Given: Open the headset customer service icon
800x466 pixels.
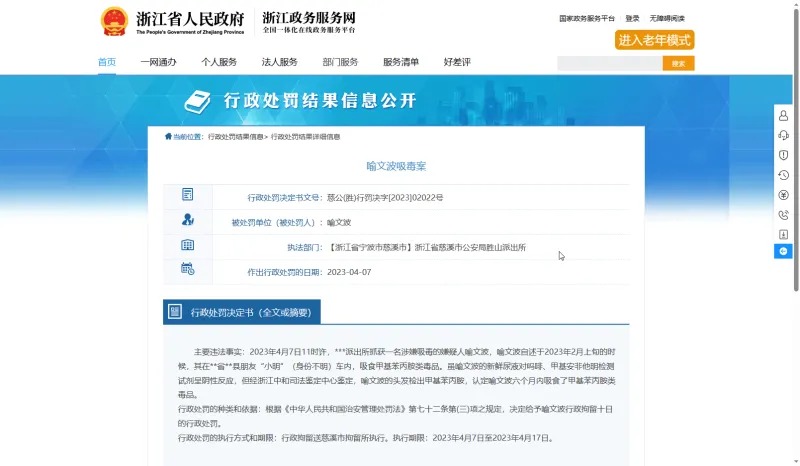Looking at the screenshot, I should tap(783, 135).
